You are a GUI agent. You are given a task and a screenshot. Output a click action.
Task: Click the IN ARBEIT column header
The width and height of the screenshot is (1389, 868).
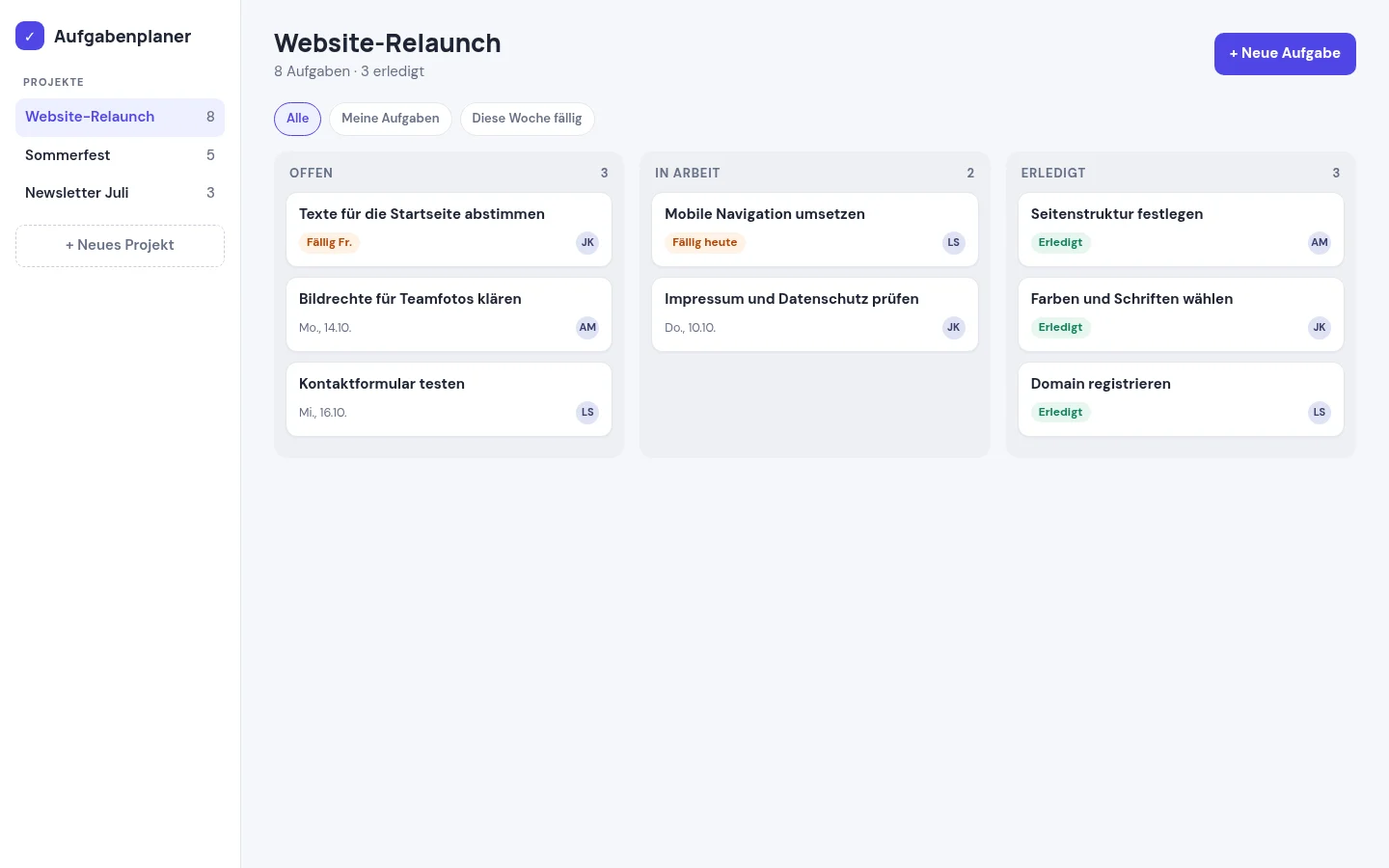point(815,174)
